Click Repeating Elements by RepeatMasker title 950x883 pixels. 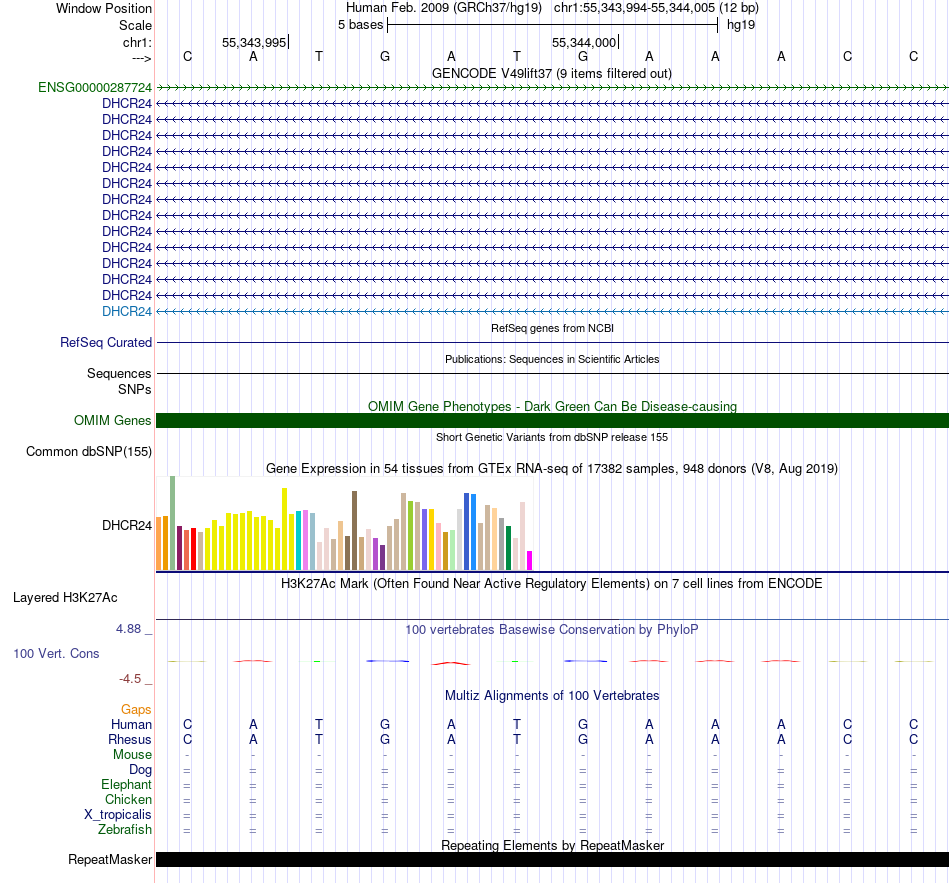[552, 845]
